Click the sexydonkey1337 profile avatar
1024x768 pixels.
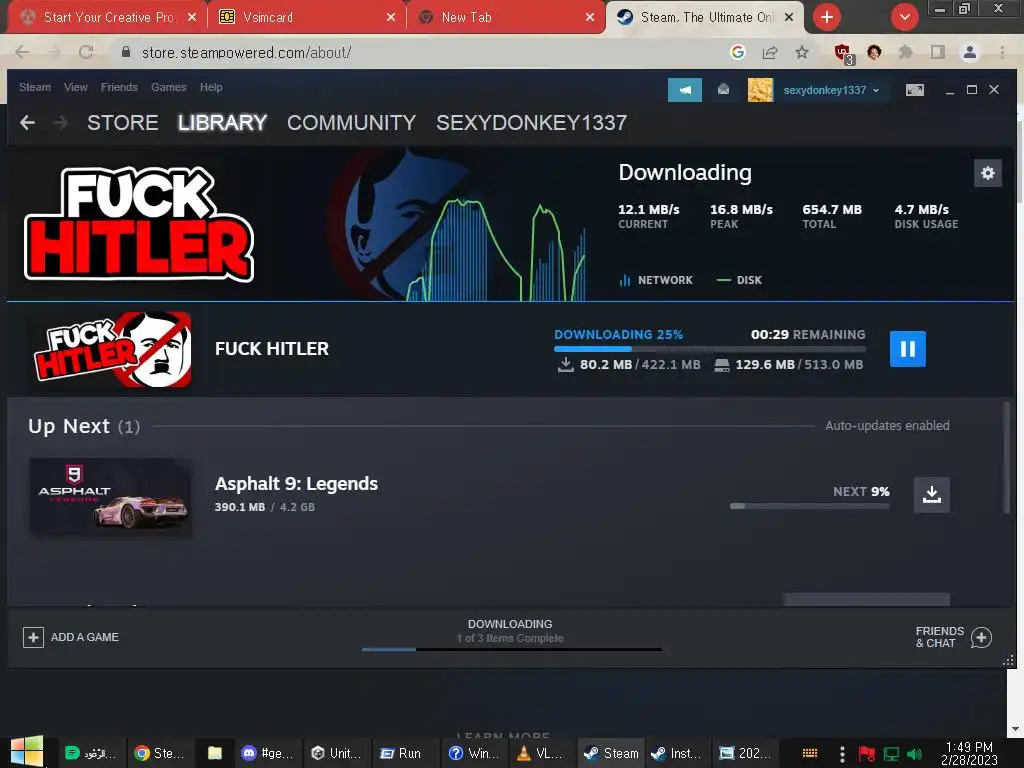pyautogui.click(x=760, y=90)
